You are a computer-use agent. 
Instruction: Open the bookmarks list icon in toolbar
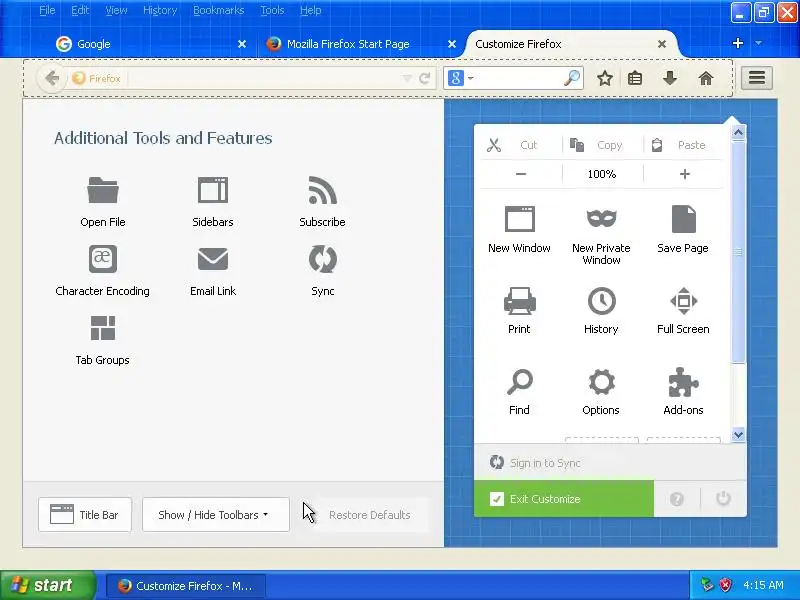pyautogui.click(x=635, y=79)
